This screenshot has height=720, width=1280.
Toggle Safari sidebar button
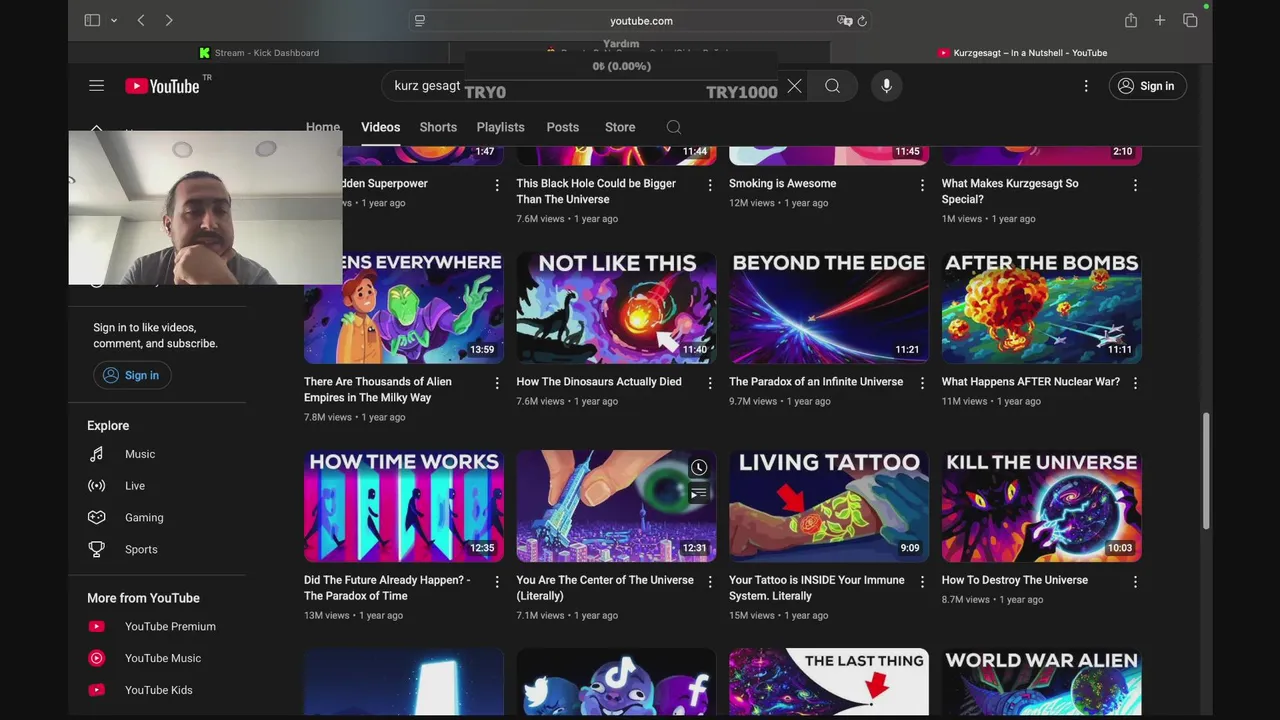tap(92, 20)
